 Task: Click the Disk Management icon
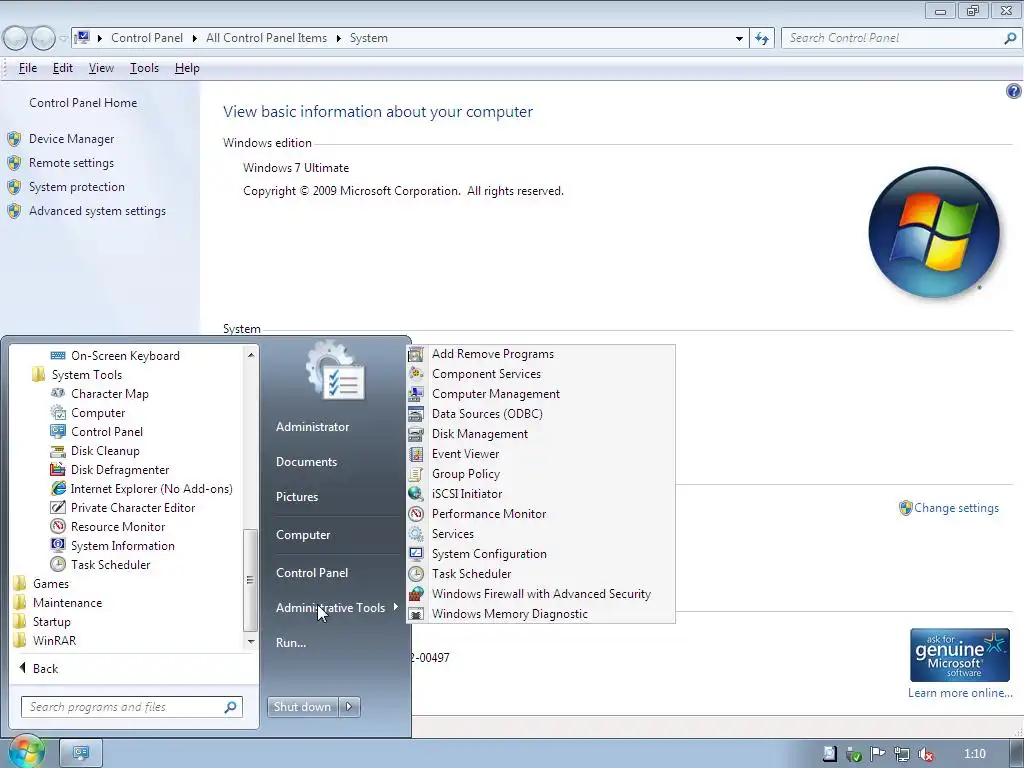(416, 434)
